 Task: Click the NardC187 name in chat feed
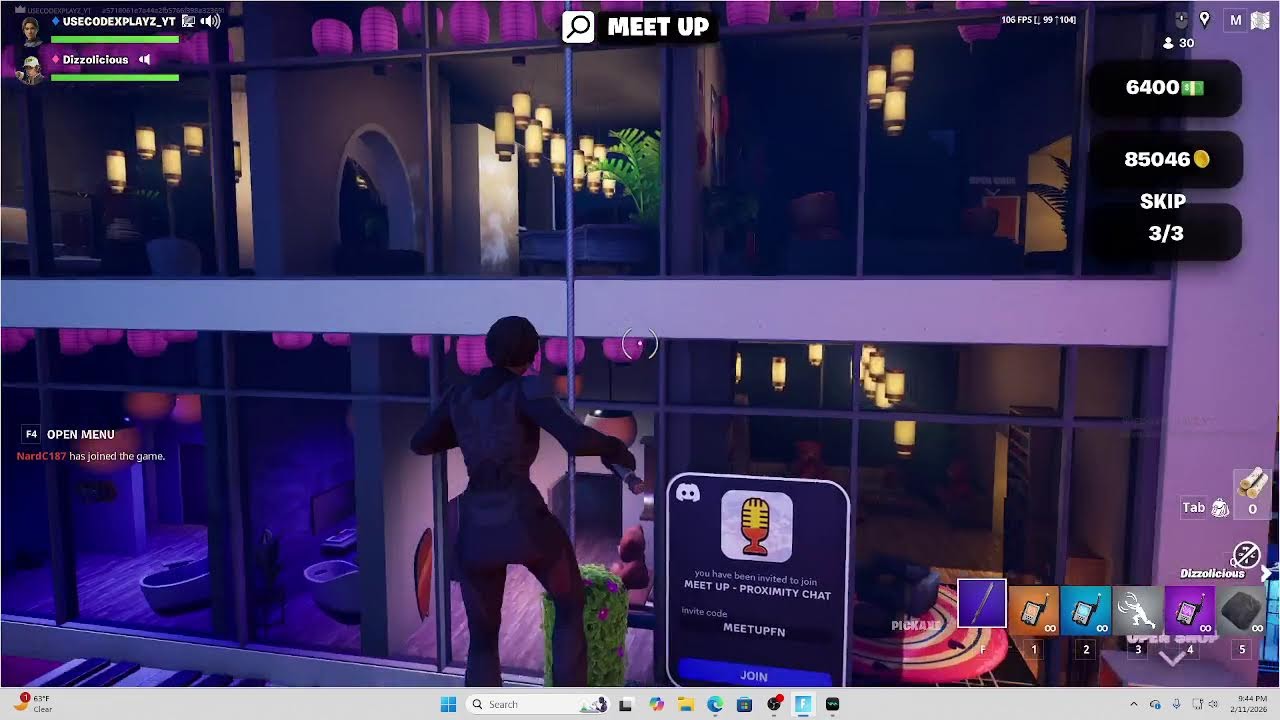(41, 456)
